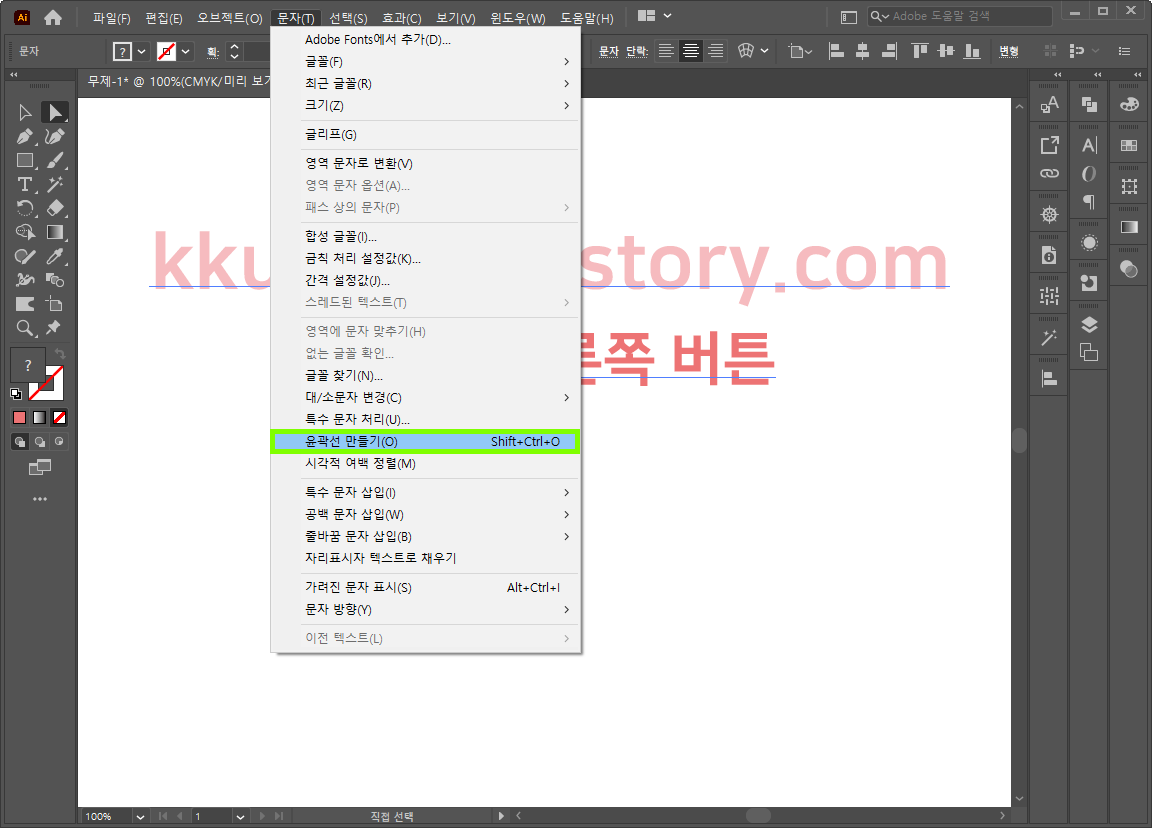The image size is (1152, 828).
Task: Select the Artboard tool
Action: (54, 303)
